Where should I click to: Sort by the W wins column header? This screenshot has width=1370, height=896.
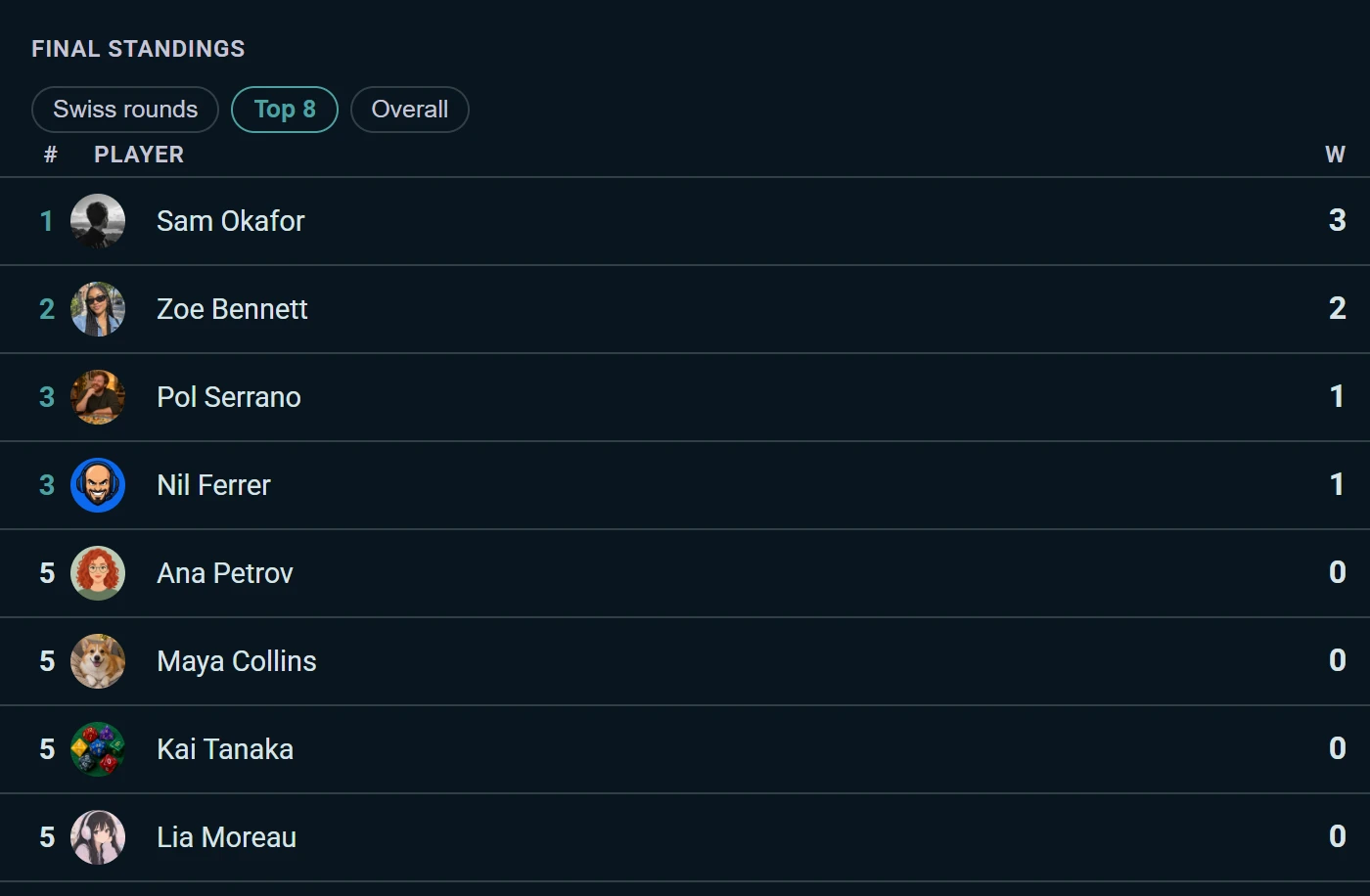click(x=1335, y=155)
